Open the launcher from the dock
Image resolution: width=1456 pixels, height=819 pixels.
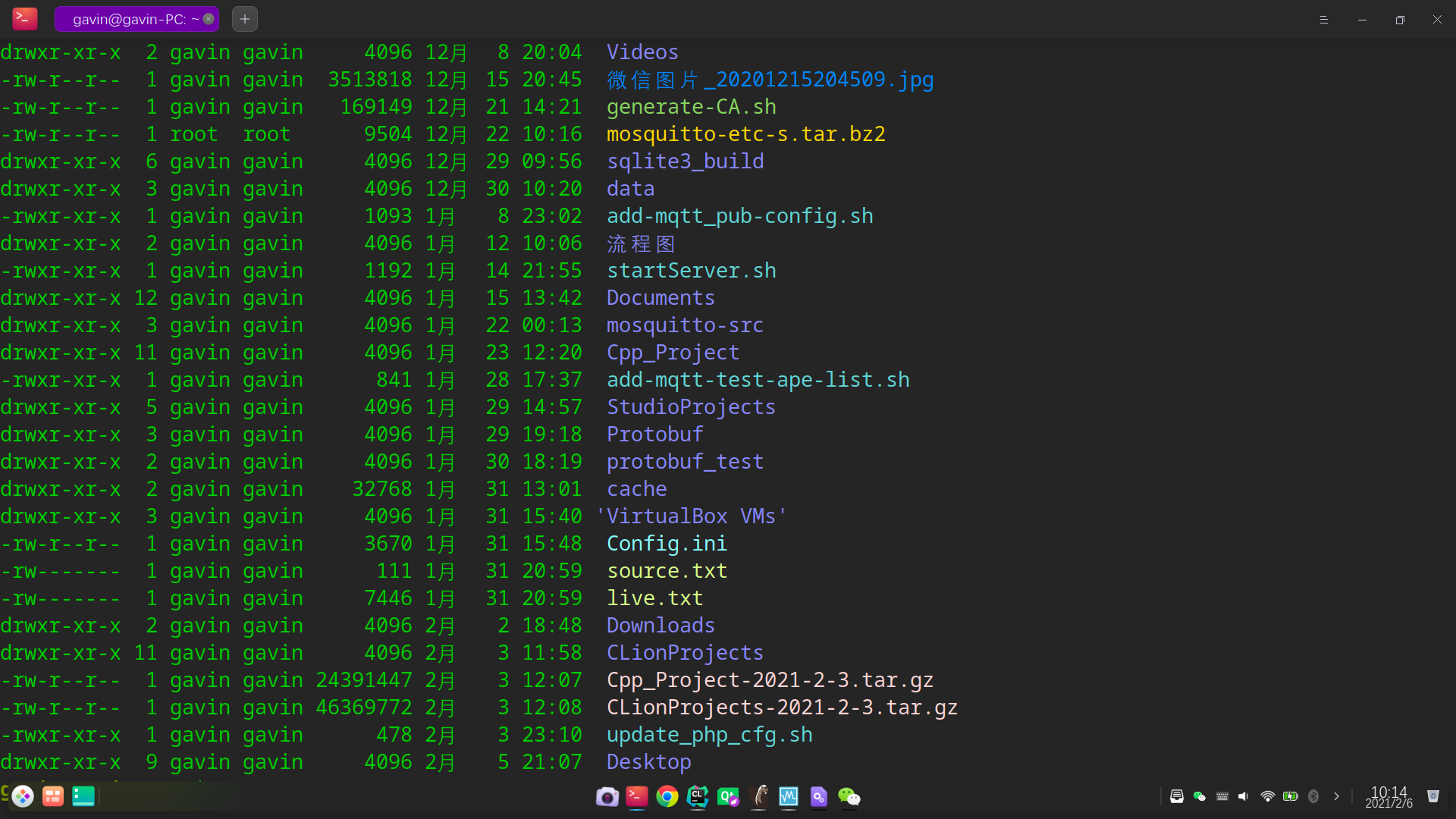[23, 796]
